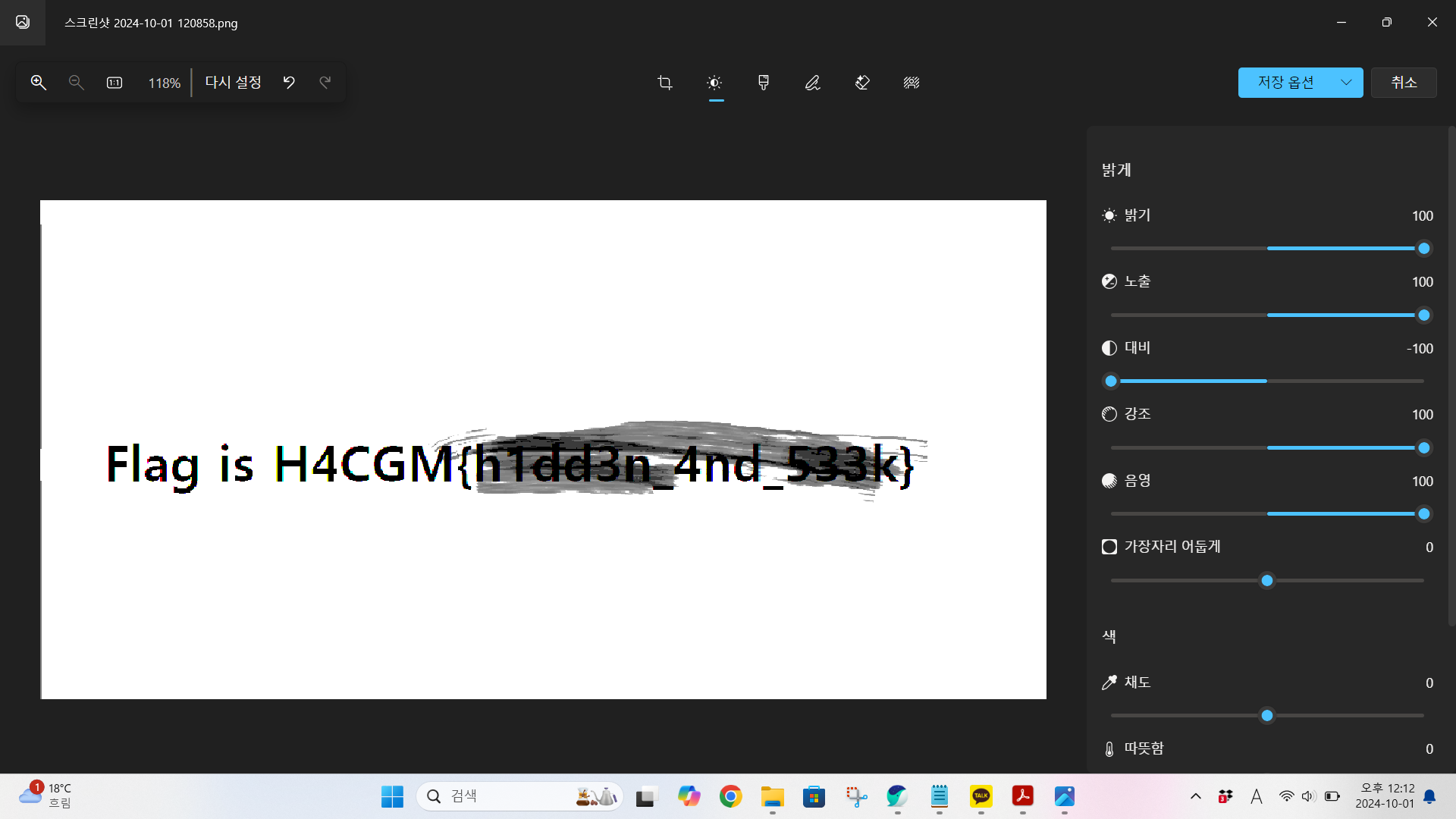Click the 대비 contrast slider handle
The height and width of the screenshot is (819, 1456).
coord(1112,381)
